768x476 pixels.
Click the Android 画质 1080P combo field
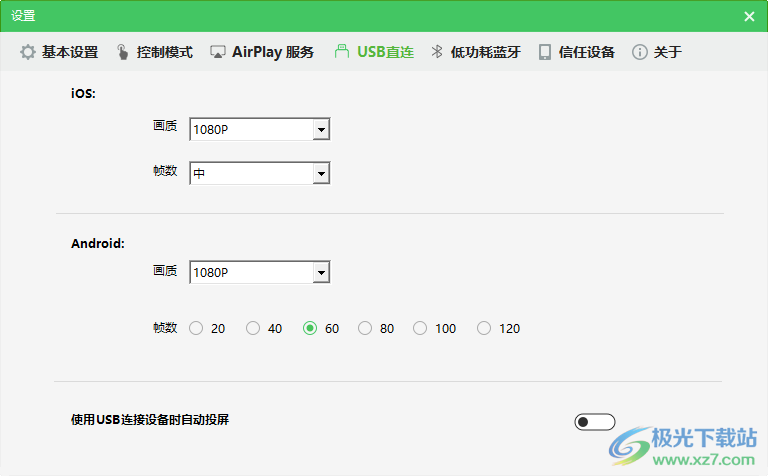click(x=260, y=272)
